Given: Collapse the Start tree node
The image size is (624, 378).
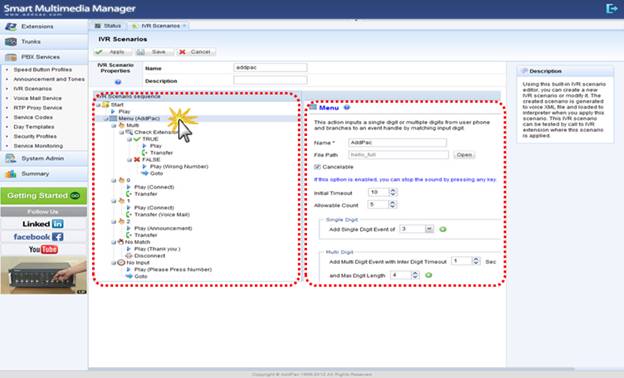Looking at the screenshot, I should coord(98,105).
